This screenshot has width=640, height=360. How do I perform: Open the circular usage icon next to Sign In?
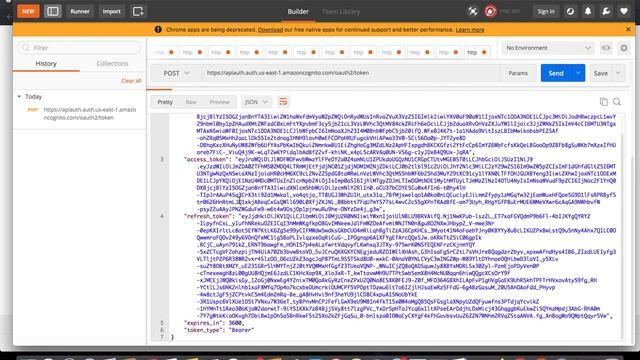(x=570, y=11)
